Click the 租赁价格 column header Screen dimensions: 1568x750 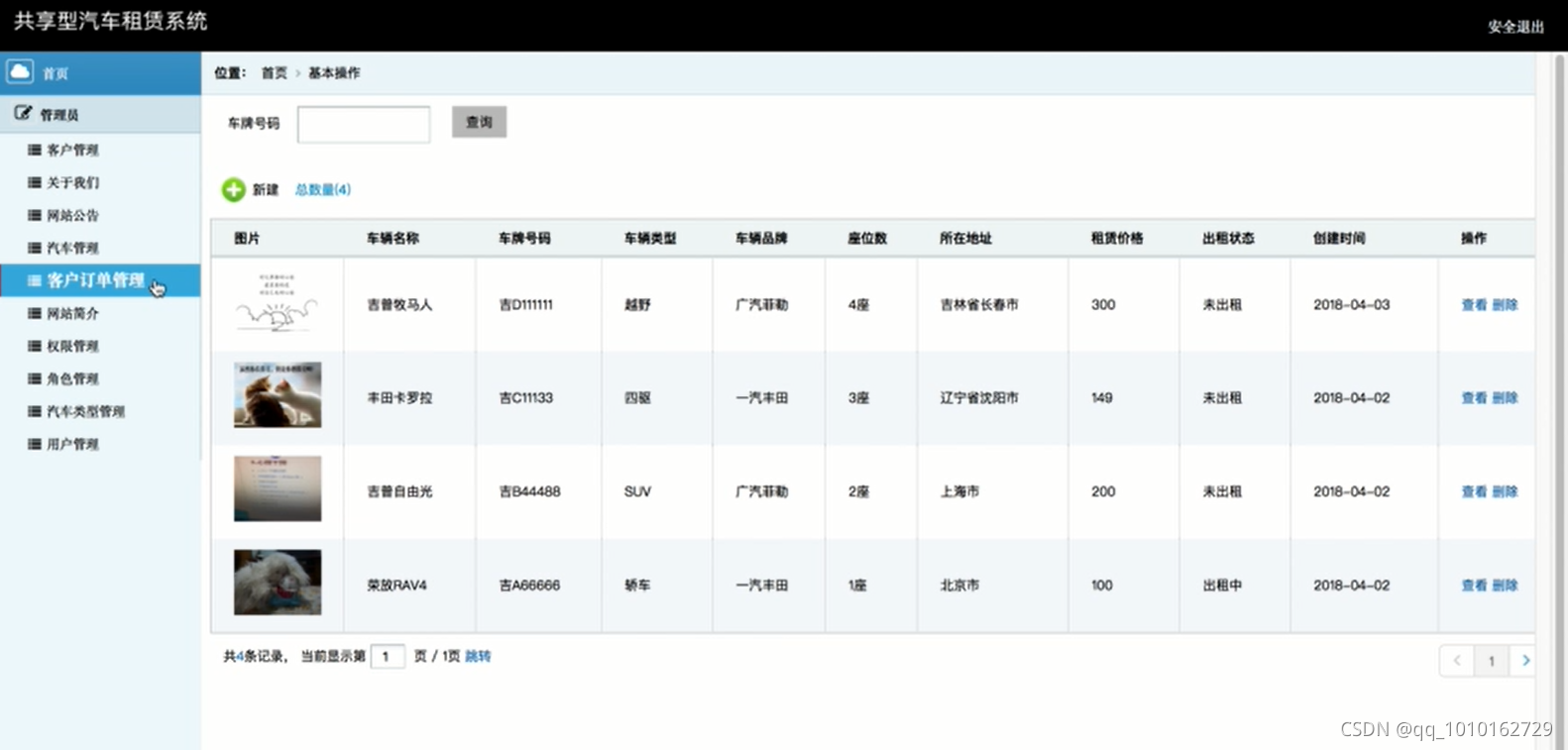[x=1117, y=238]
